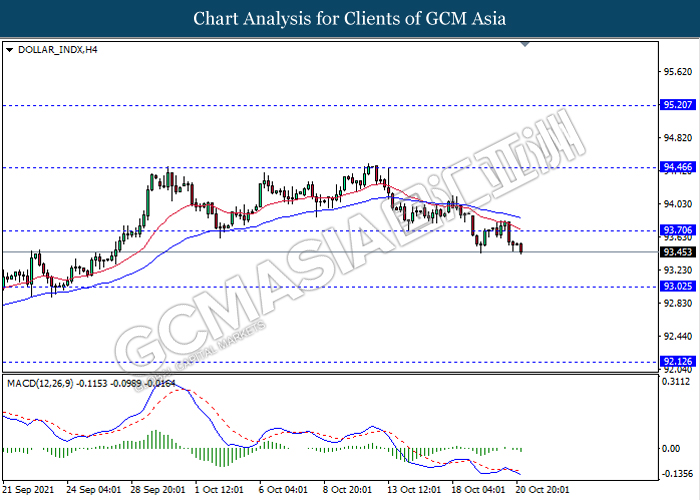The height and width of the screenshot is (500, 700).
Task: Click the 92.830 price axis value
Action: coord(677,303)
